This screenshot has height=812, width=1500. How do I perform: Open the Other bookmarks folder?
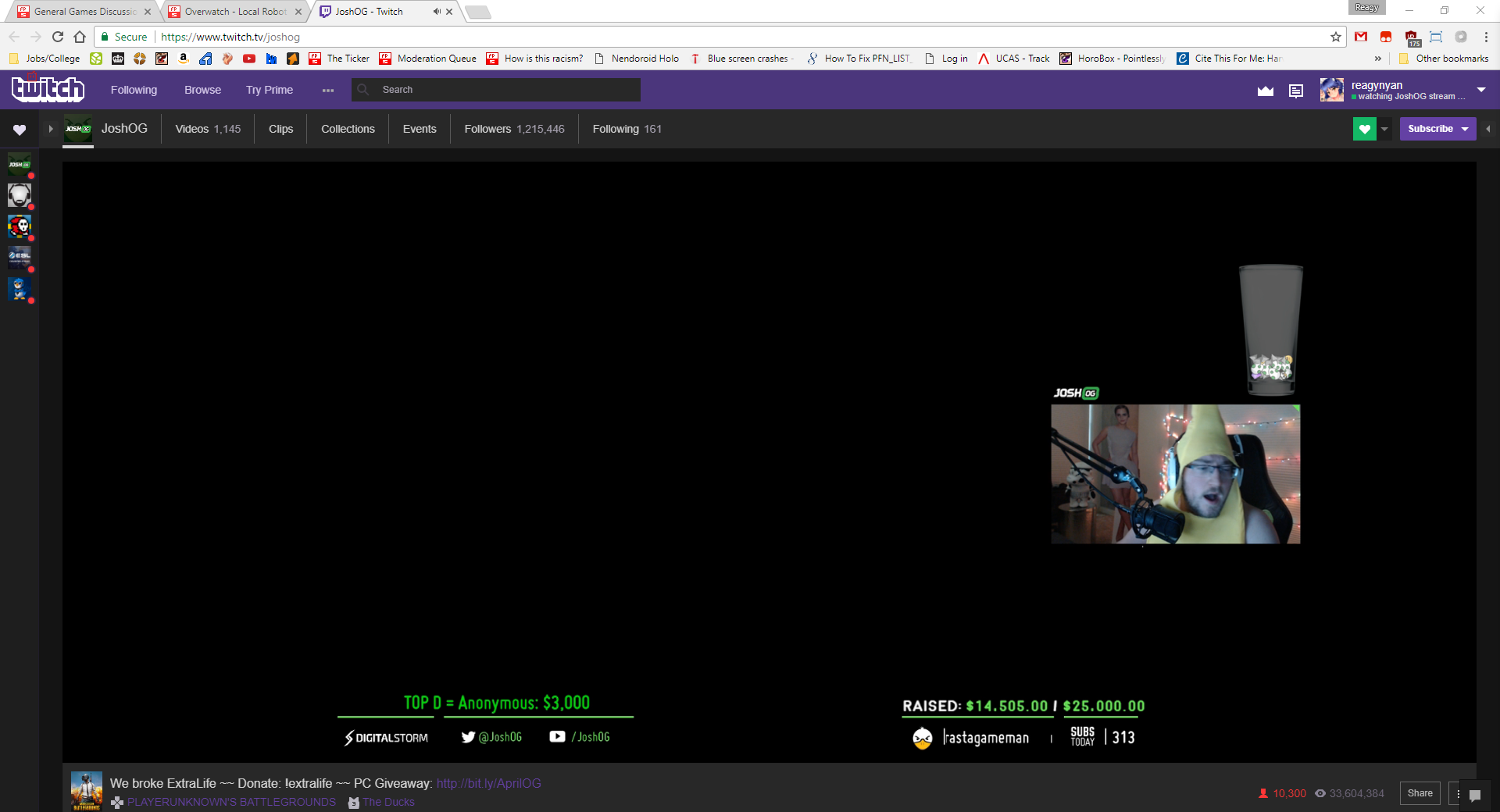(x=1445, y=59)
